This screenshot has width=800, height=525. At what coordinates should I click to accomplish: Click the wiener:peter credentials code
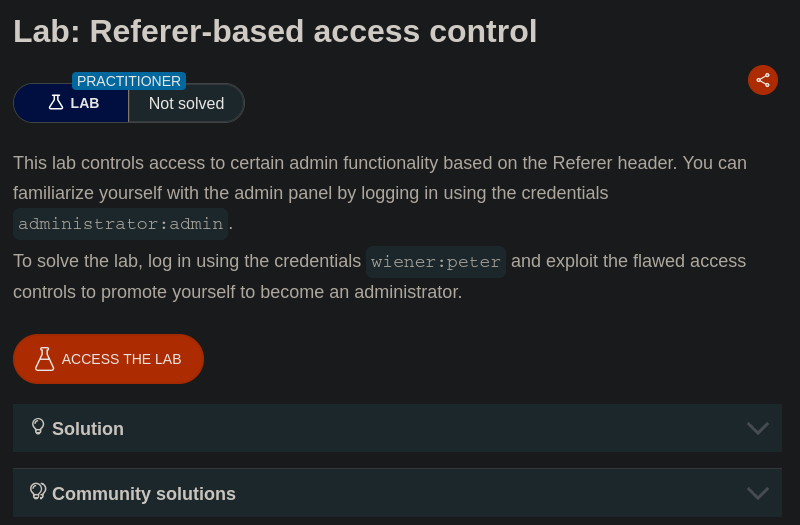pyautogui.click(x=436, y=262)
